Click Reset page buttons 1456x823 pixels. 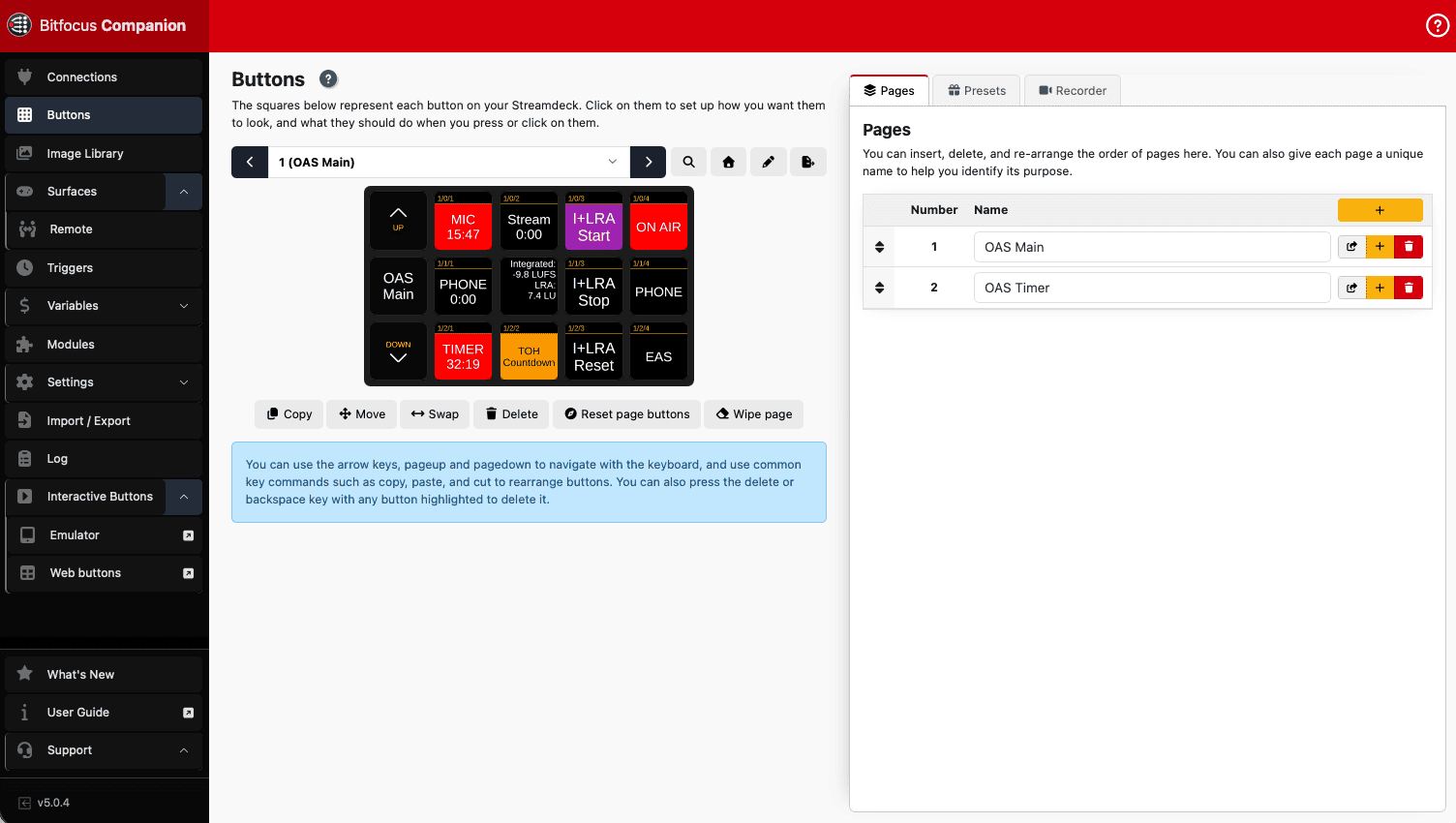pos(627,414)
